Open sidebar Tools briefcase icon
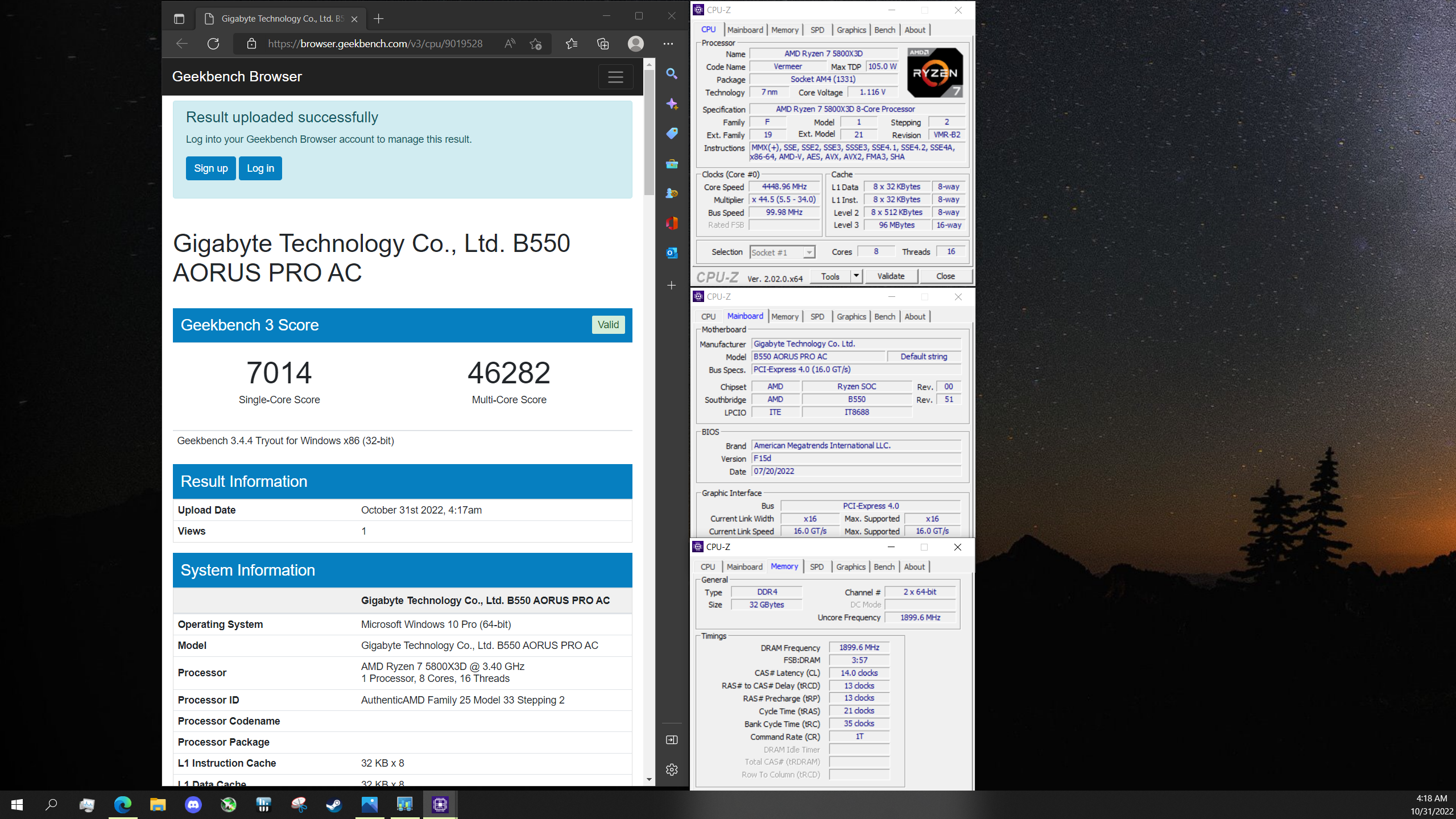 click(672, 164)
